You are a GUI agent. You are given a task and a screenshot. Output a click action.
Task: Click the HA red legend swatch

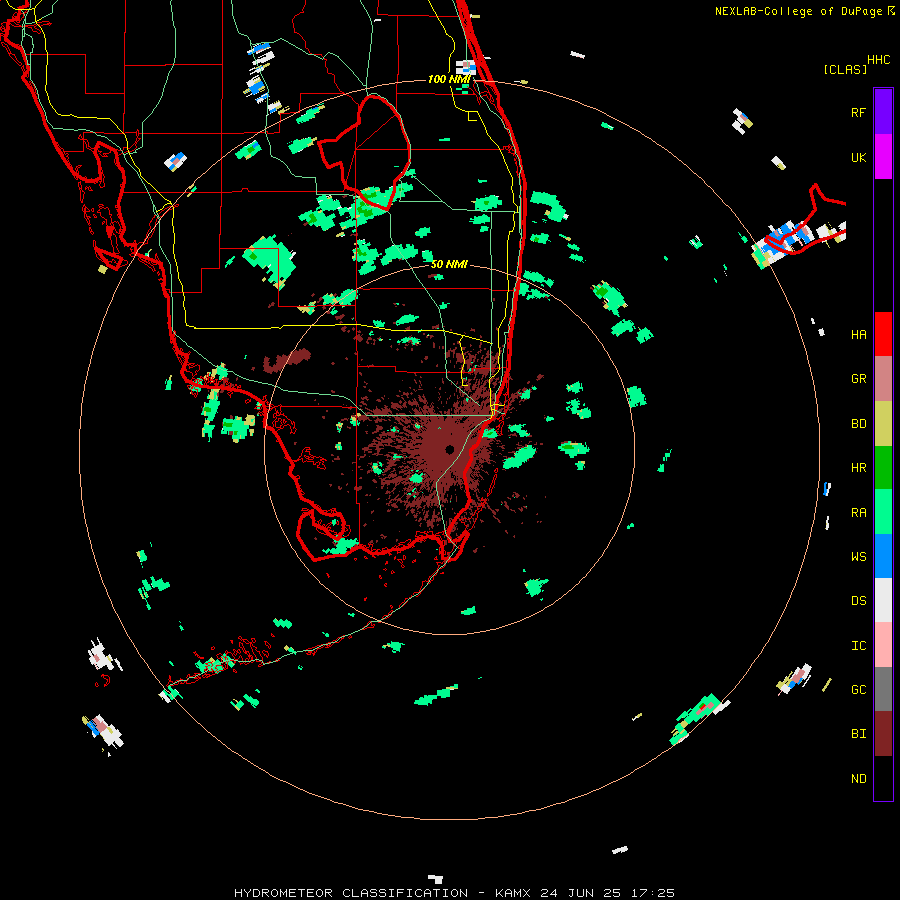click(x=883, y=334)
